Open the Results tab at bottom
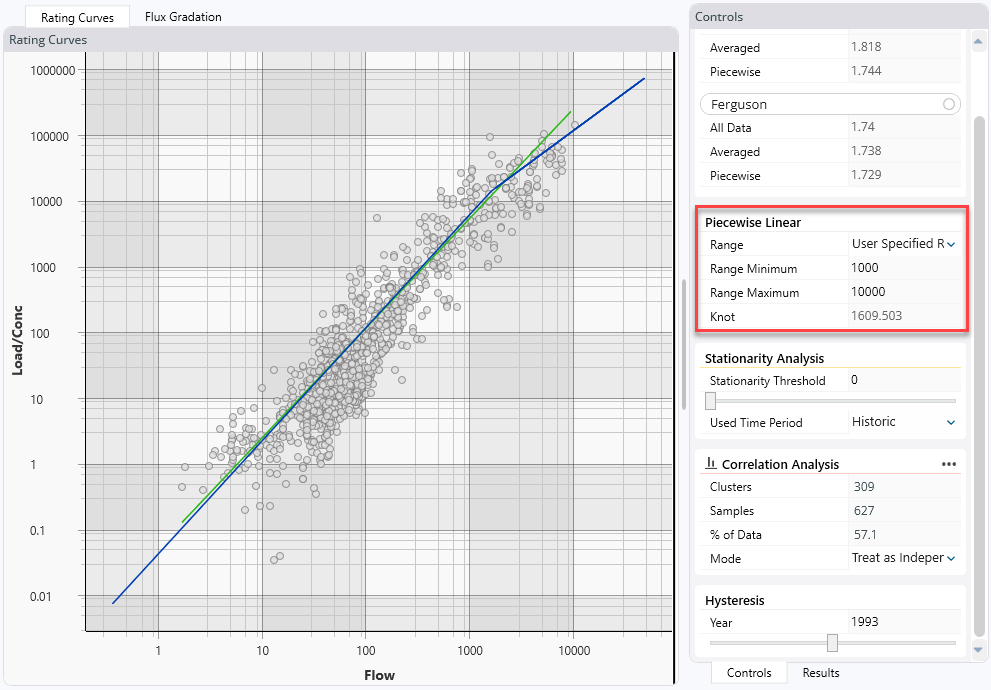 click(820, 672)
